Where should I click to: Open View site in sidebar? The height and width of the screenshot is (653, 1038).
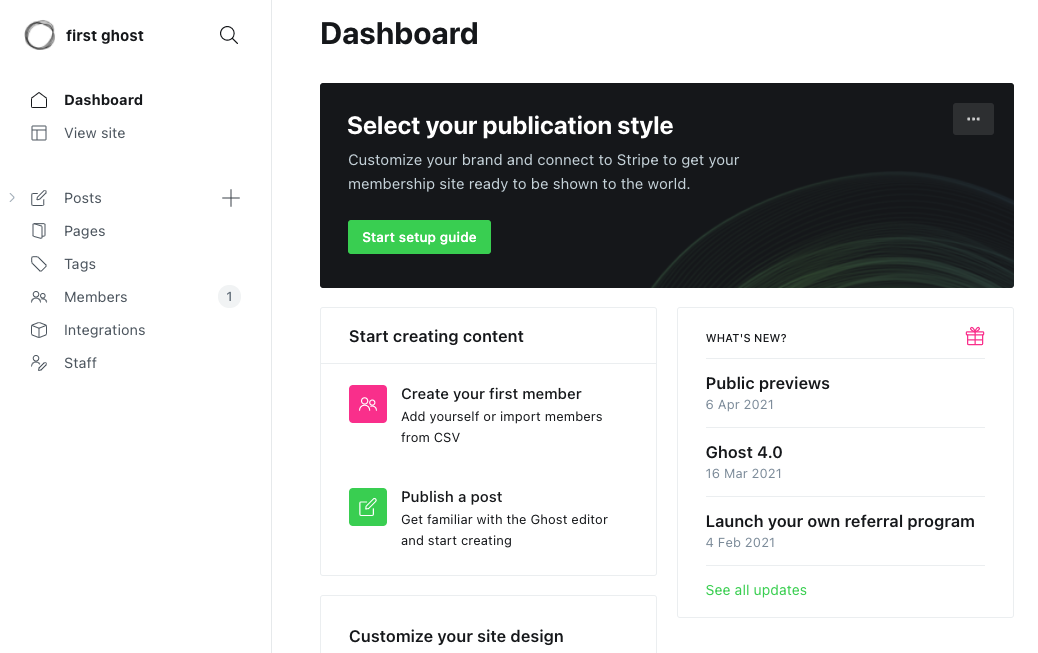coord(94,133)
